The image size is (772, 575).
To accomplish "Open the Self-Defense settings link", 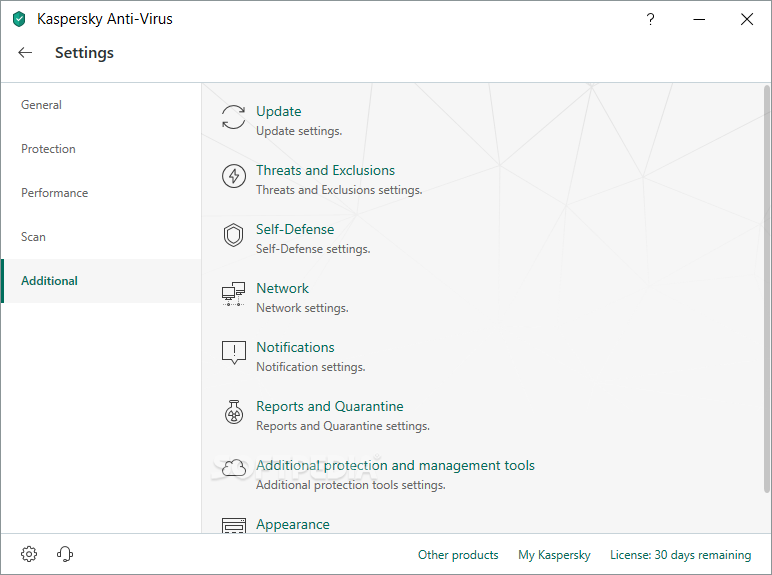I will [295, 229].
